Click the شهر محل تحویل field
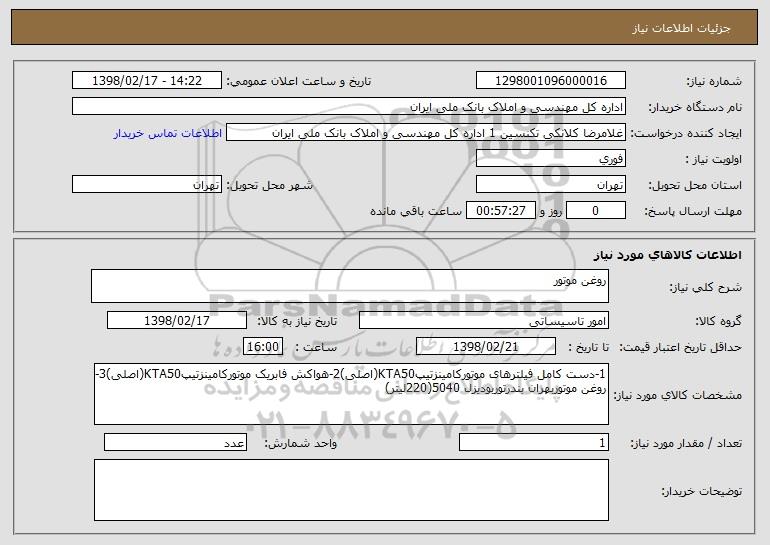This screenshot has width=770, height=545. (147, 185)
